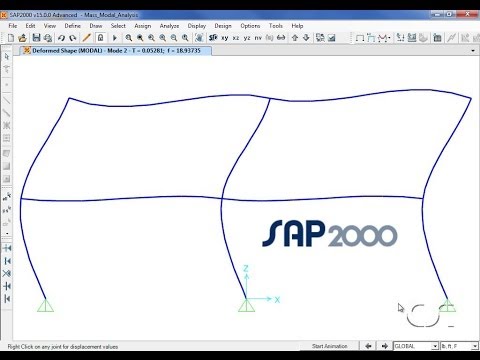Select the pointer tool in side toolbar

pos(7,57)
